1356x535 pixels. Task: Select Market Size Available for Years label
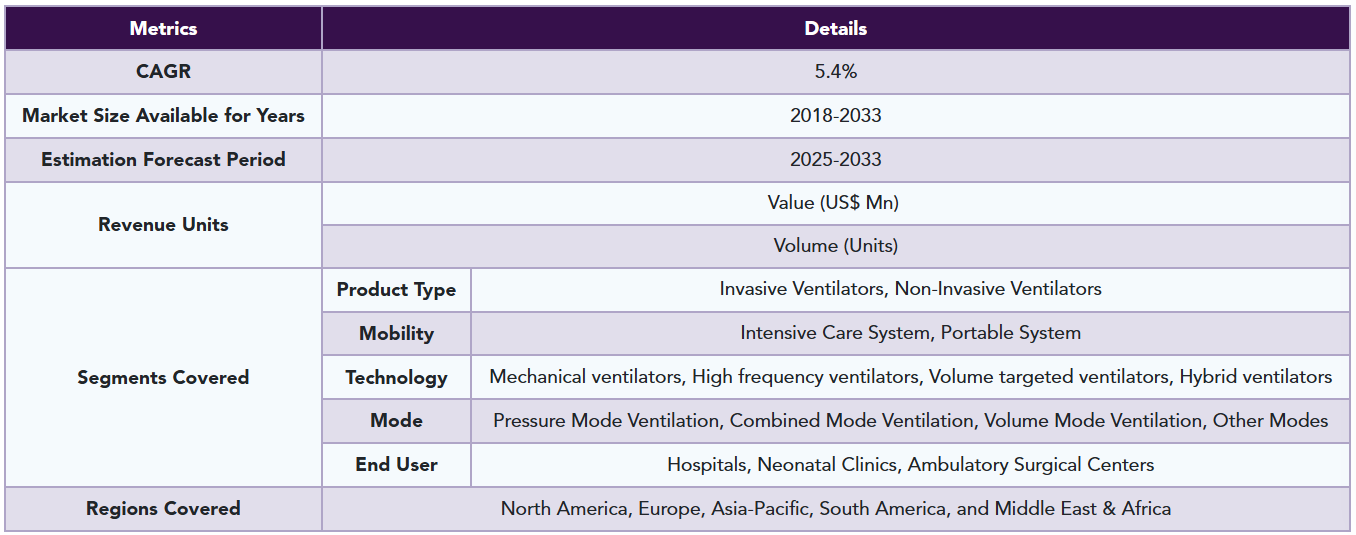(x=163, y=116)
